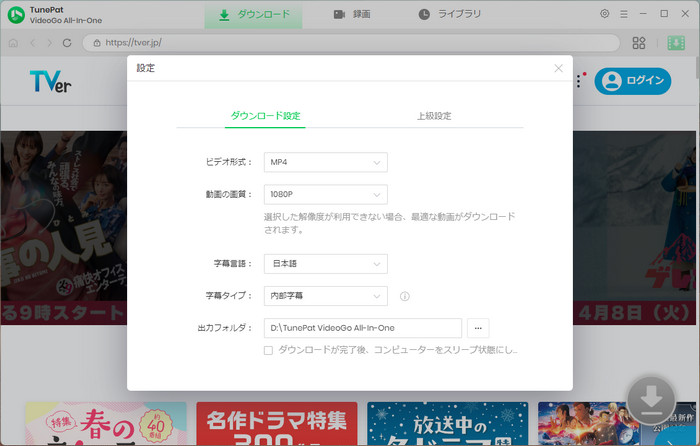
Task: Open the left hero drama banner
Action: pyautogui.click(x=63, y=228)
